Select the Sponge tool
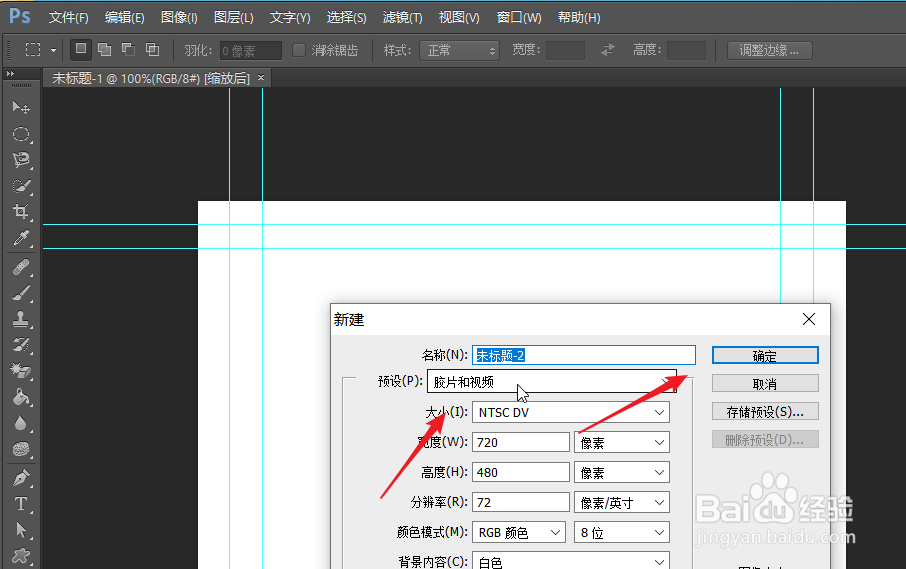Viewport: 906px width, 569px height. (21, 449)
